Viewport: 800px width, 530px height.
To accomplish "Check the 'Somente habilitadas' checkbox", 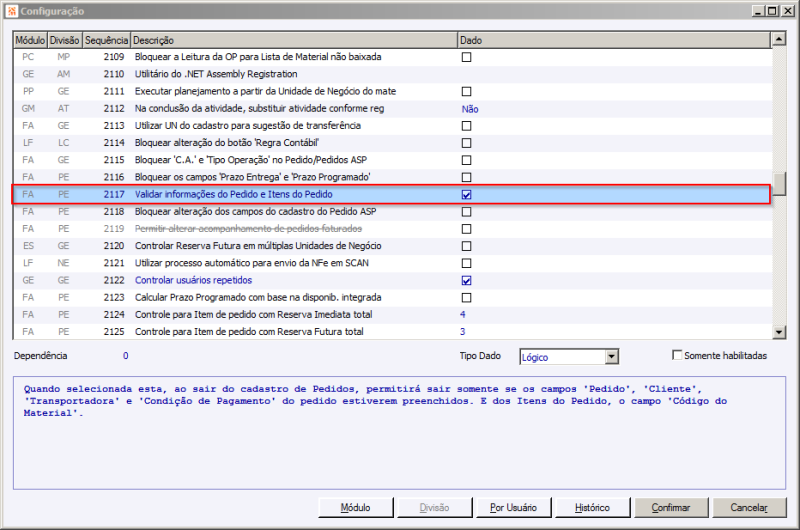I will coord(677,355).
